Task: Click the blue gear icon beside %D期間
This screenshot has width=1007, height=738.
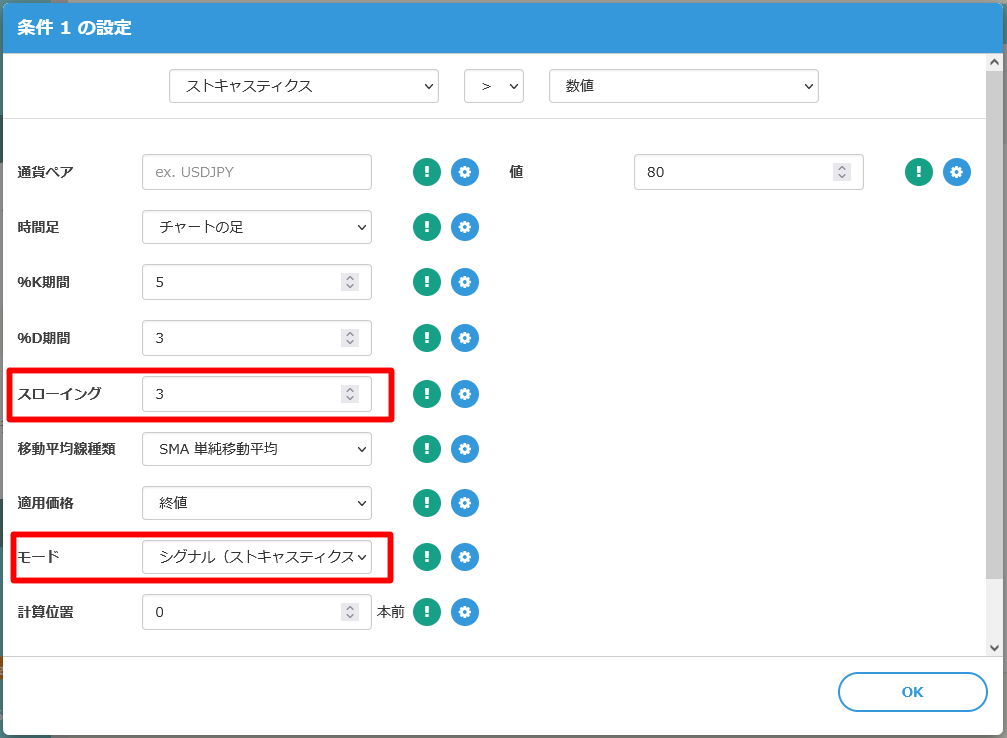Action: [x=464, y=338]
